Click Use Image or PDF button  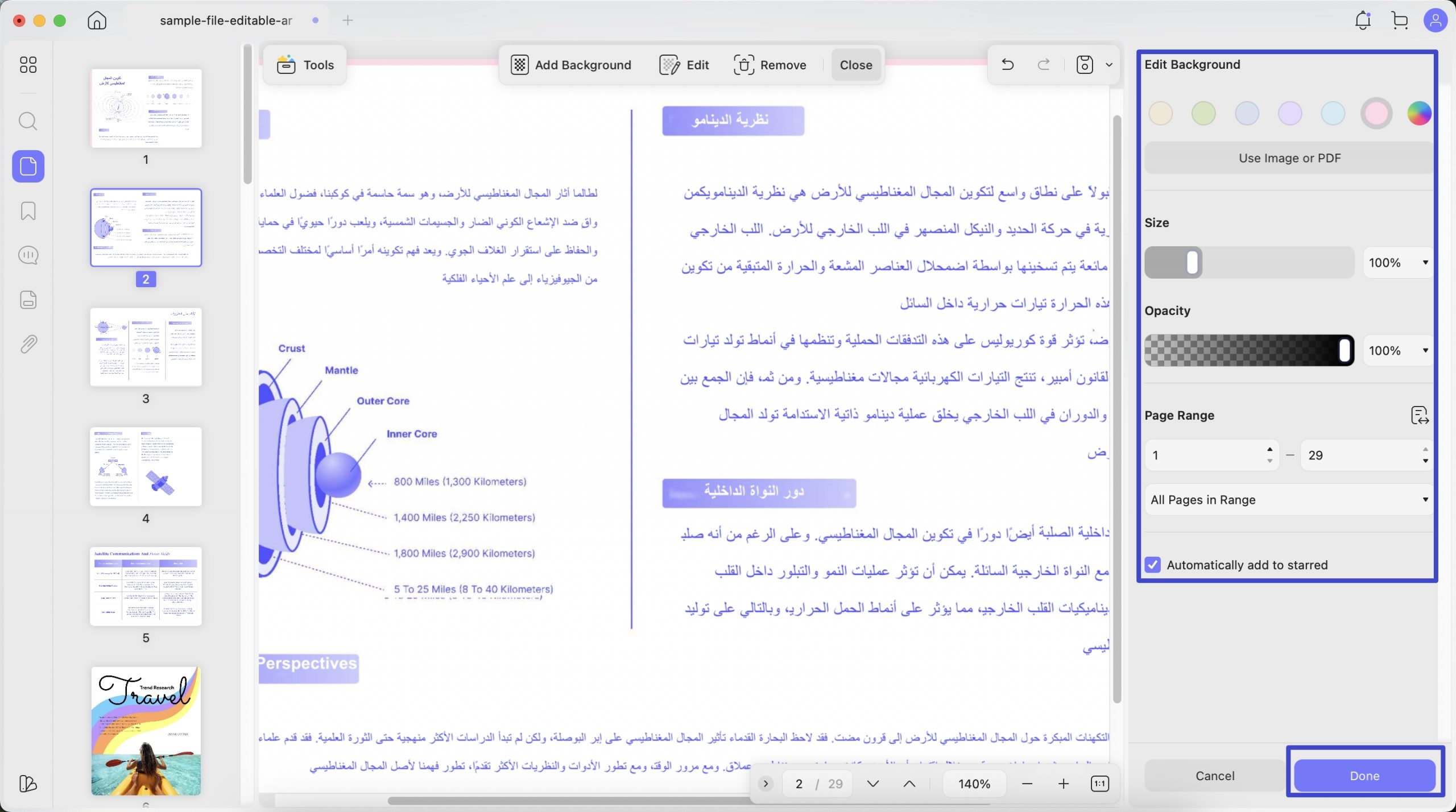pyautogui.click(x=1289, y=158)
